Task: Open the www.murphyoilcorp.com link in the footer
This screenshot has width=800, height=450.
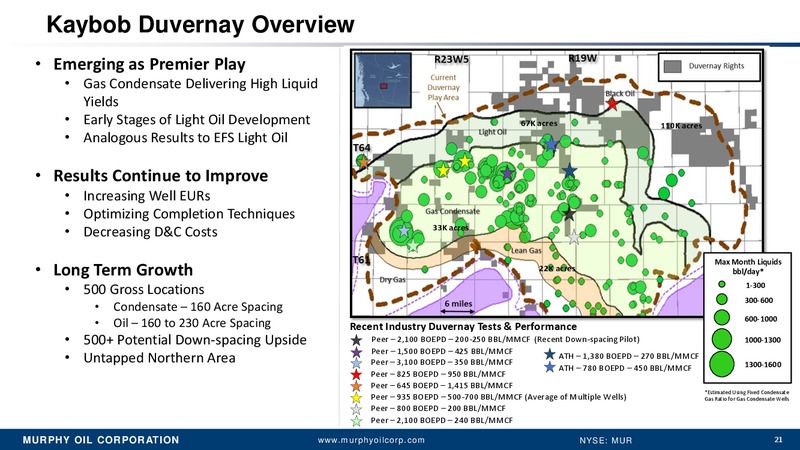Action: click(x=371, y=440)
